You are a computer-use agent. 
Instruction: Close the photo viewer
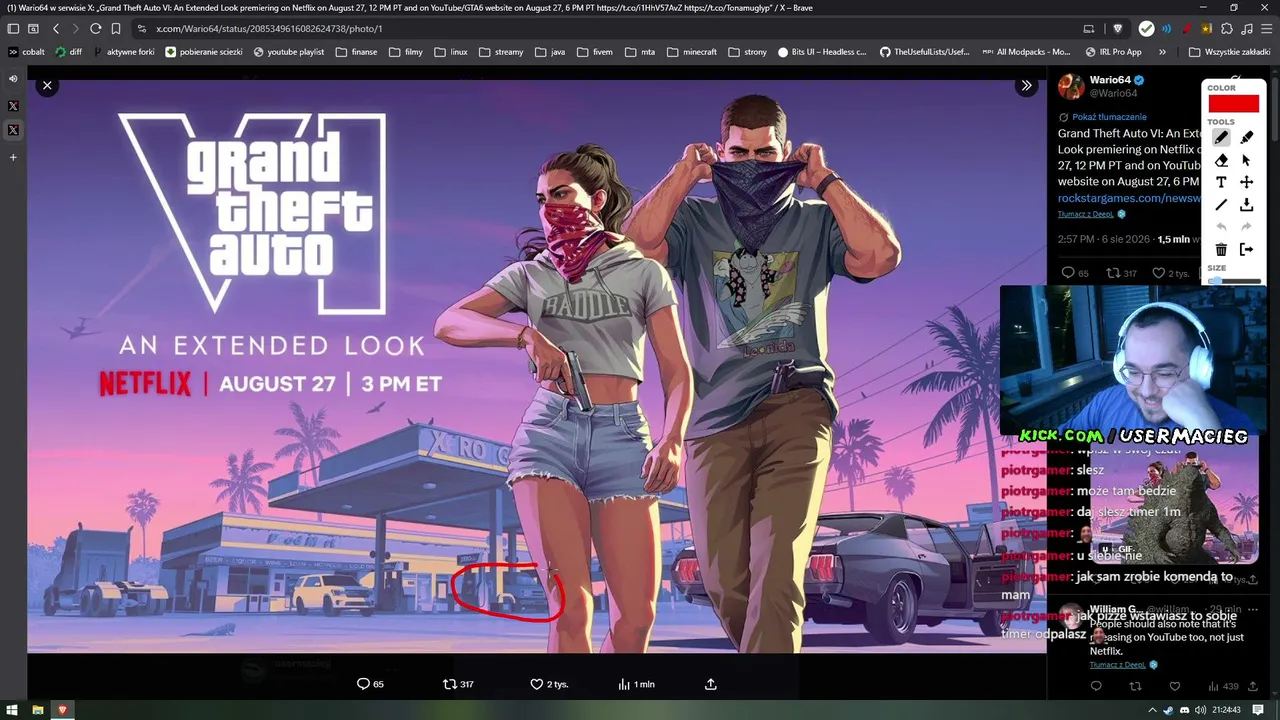tap(47, 86)
